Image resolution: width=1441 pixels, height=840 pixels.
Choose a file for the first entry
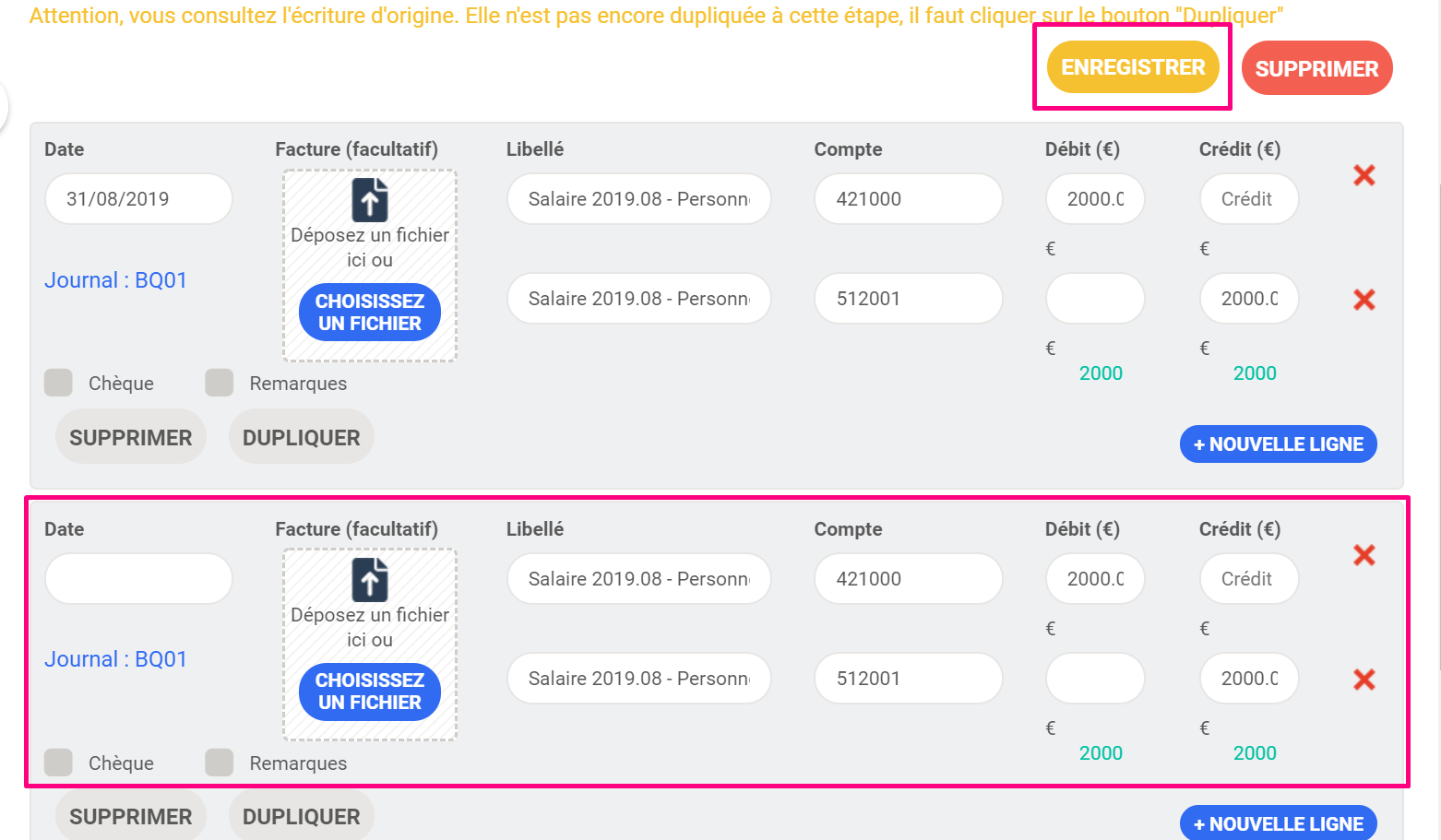tap(370, 313)
